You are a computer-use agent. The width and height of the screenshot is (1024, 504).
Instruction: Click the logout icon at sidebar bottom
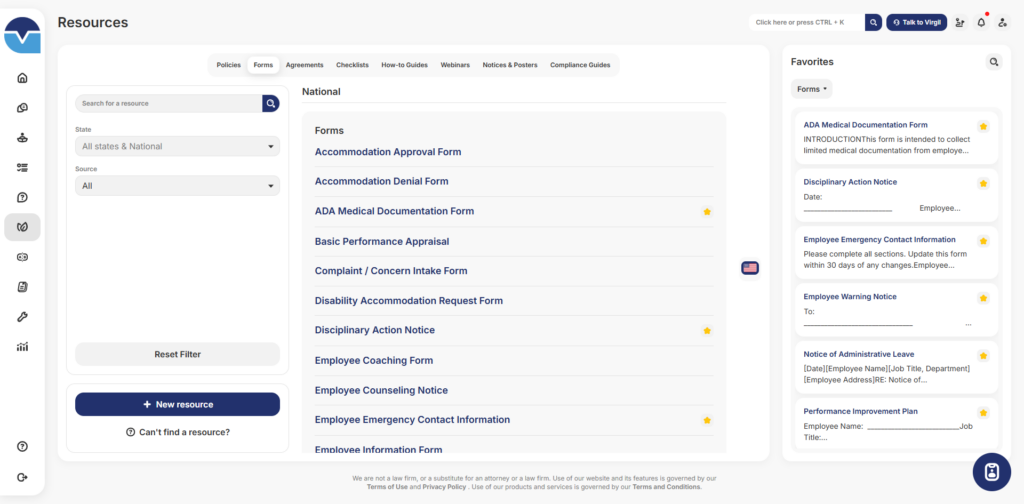pos(22,477)
